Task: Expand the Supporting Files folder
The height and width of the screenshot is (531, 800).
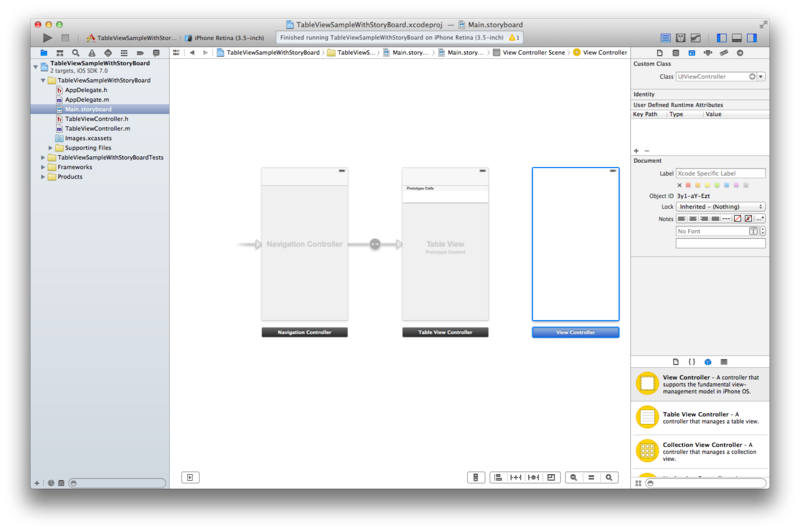Action: click(51, 148)
